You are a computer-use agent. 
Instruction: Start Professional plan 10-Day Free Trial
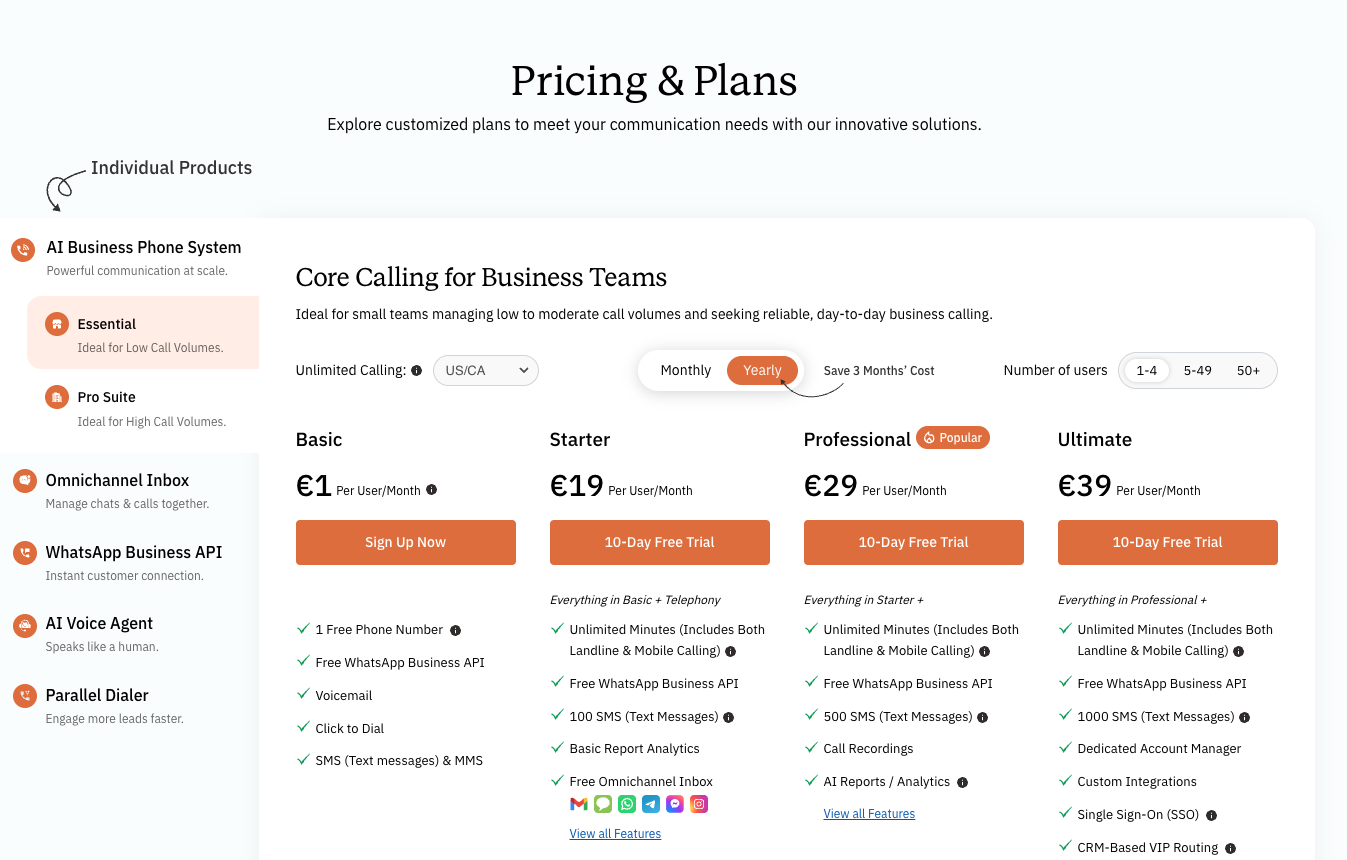coord(913,543)
